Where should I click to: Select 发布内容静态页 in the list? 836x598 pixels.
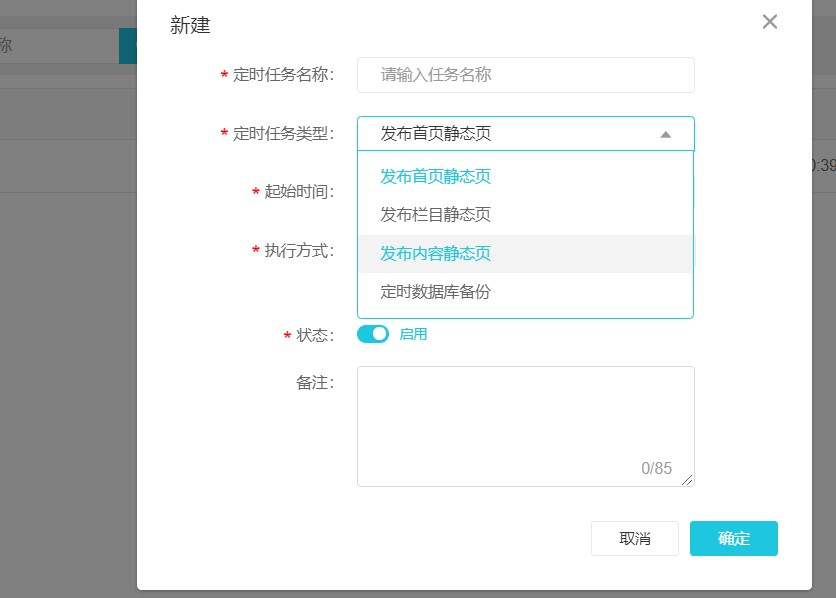click(x=436, y=254)
